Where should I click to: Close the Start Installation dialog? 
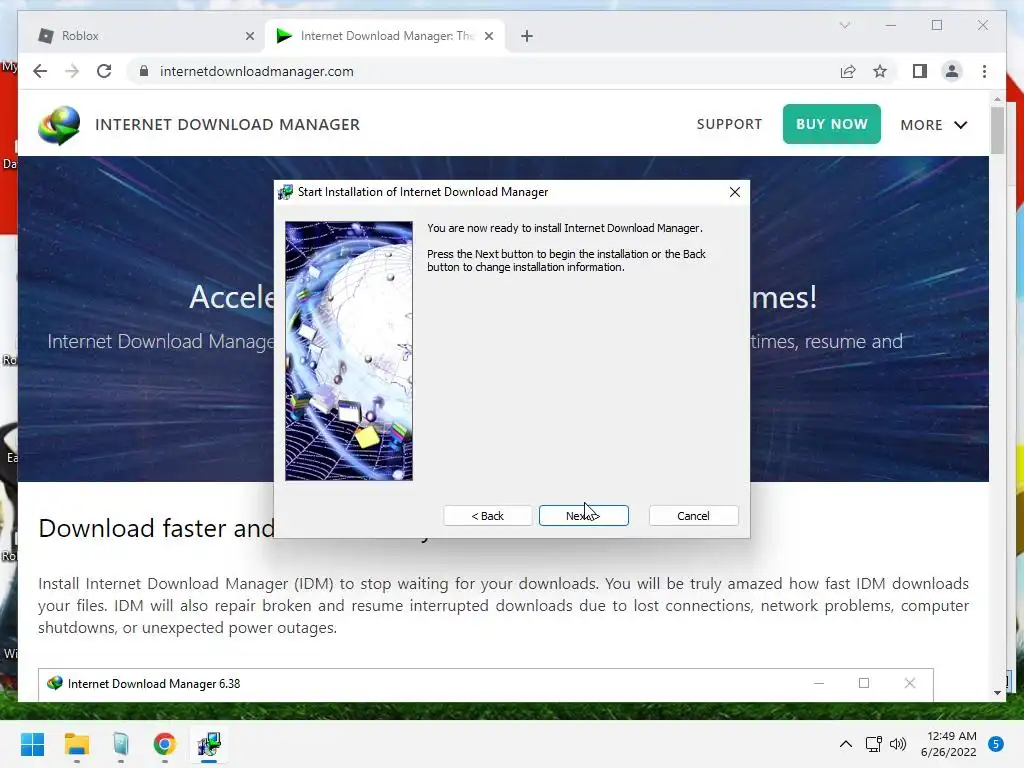735,192
